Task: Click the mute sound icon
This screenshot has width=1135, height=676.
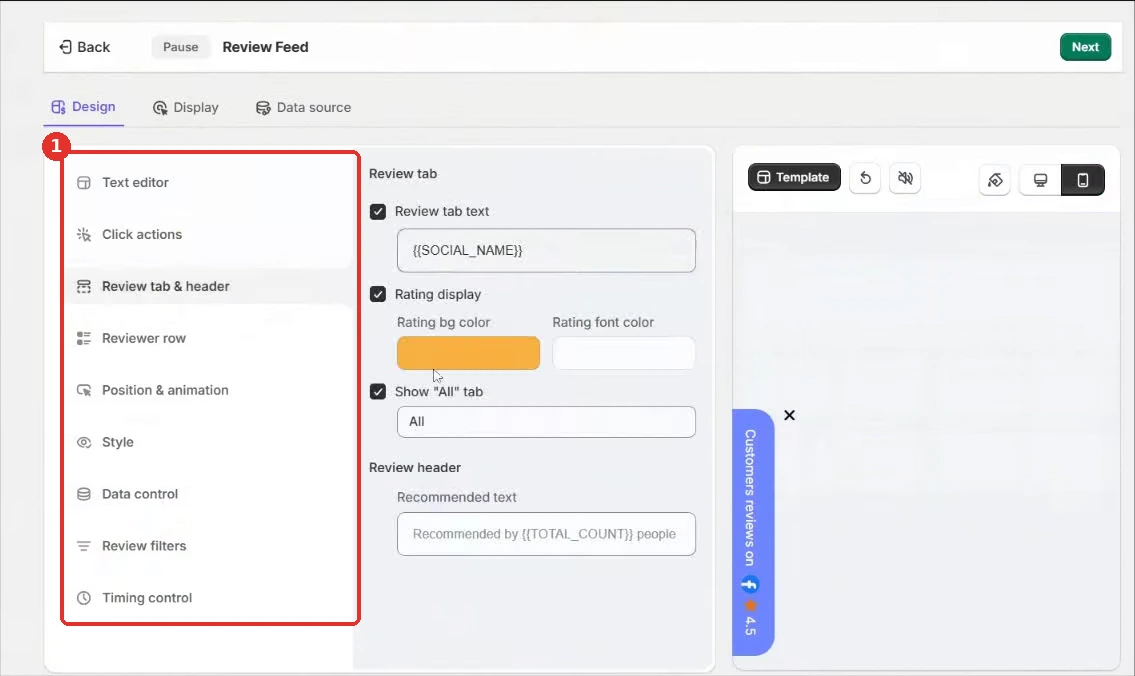Action: tap(906, 178)
